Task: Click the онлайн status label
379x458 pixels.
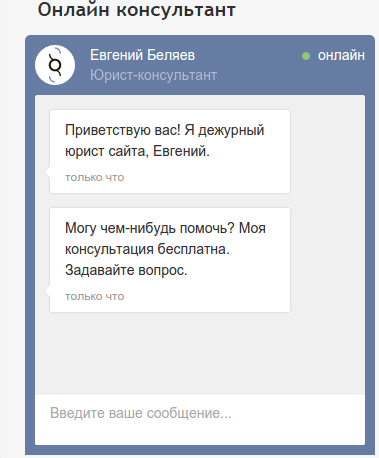Action: (x=341, y=55)
